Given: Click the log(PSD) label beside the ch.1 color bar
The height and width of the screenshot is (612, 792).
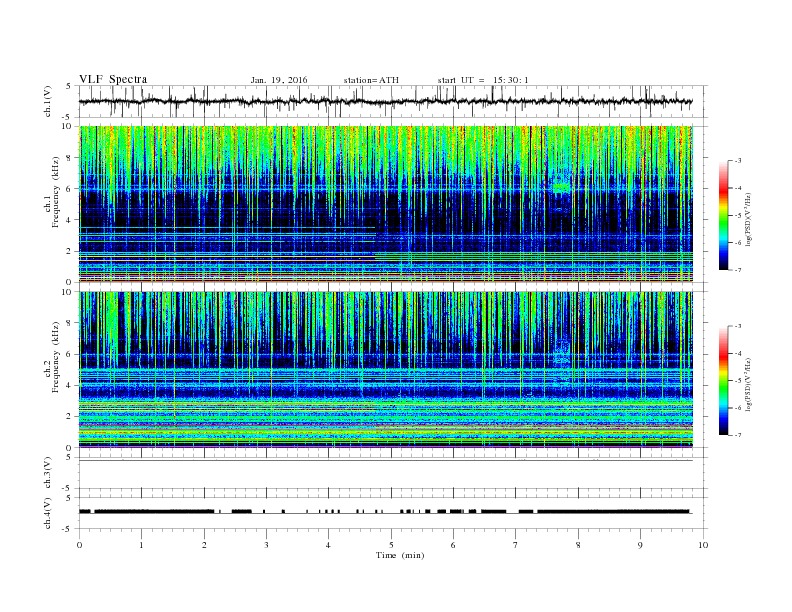Looking at the screenshot, I should (x=749, y=220).
